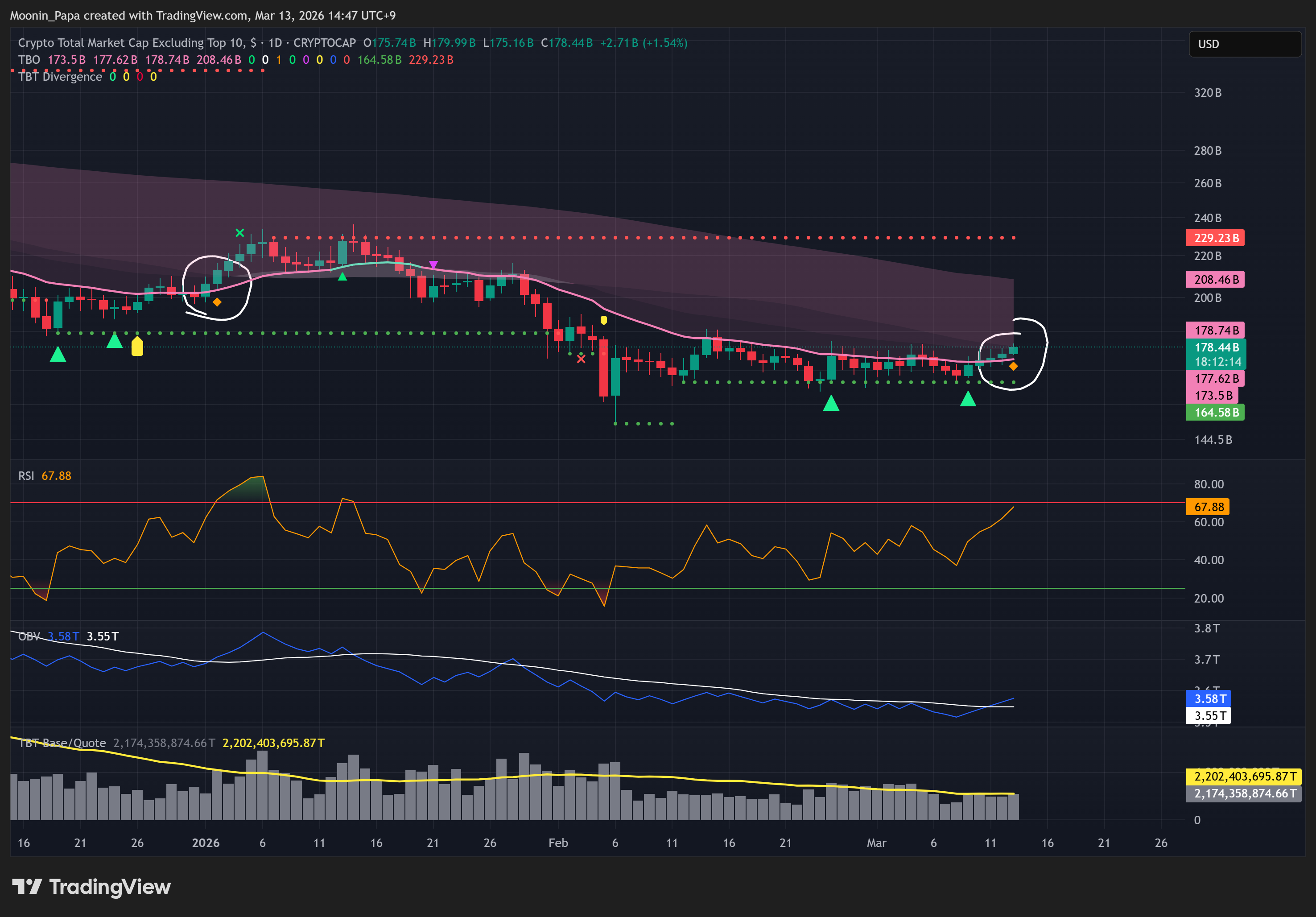This screenshot has height=917, width=1316.
Task: Click the orange 67.88 RSI value label
Action: coord(1208,507)
